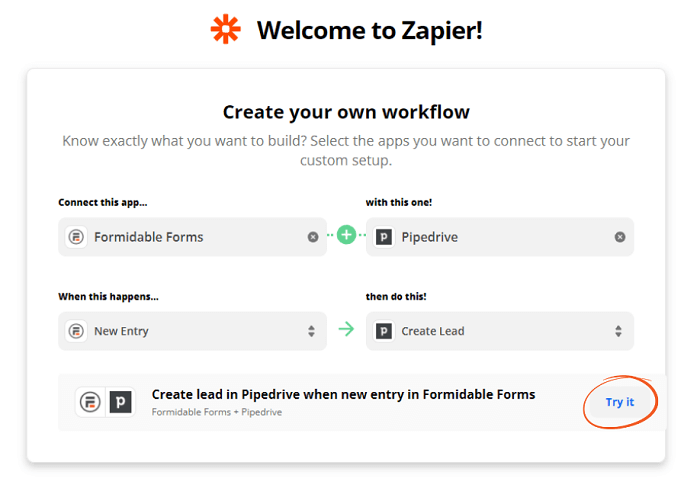Open the New Entry trigger dropdown

tap(192, 331)
